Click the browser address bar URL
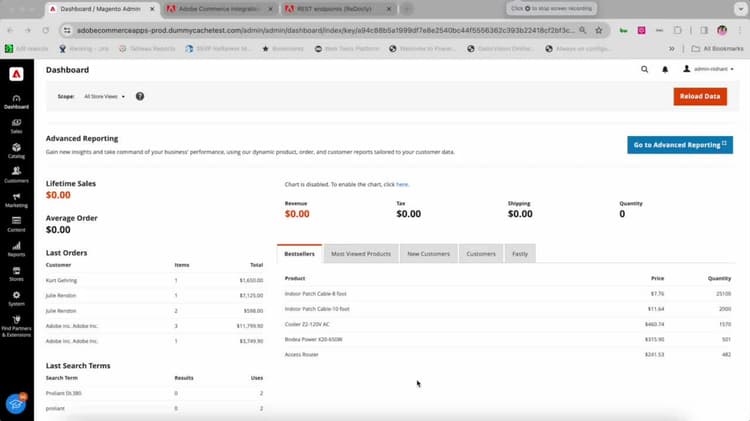This screenshot has width=750, height=421. click(325, 30)
